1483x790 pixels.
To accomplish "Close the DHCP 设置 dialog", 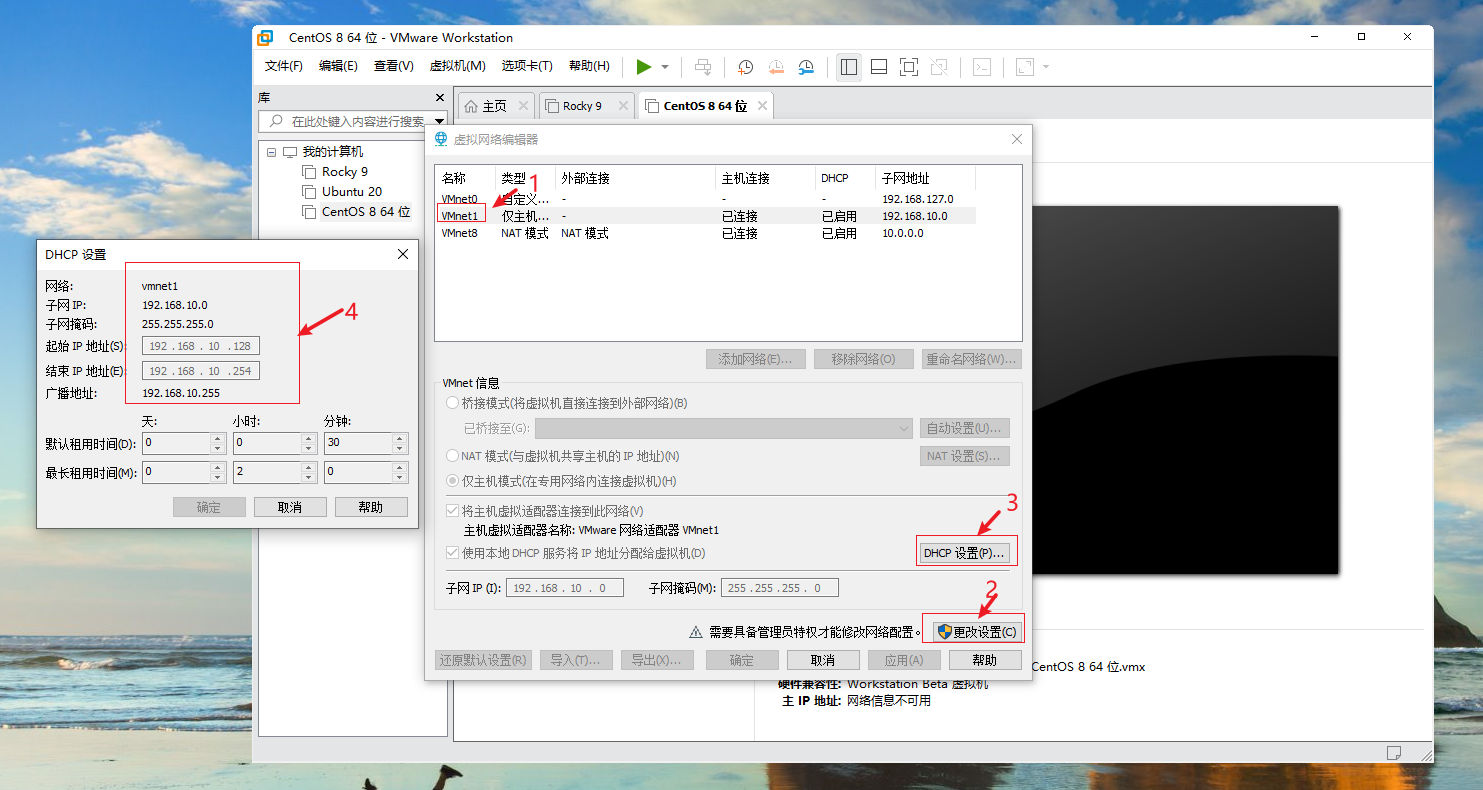I will pos(403,254).
